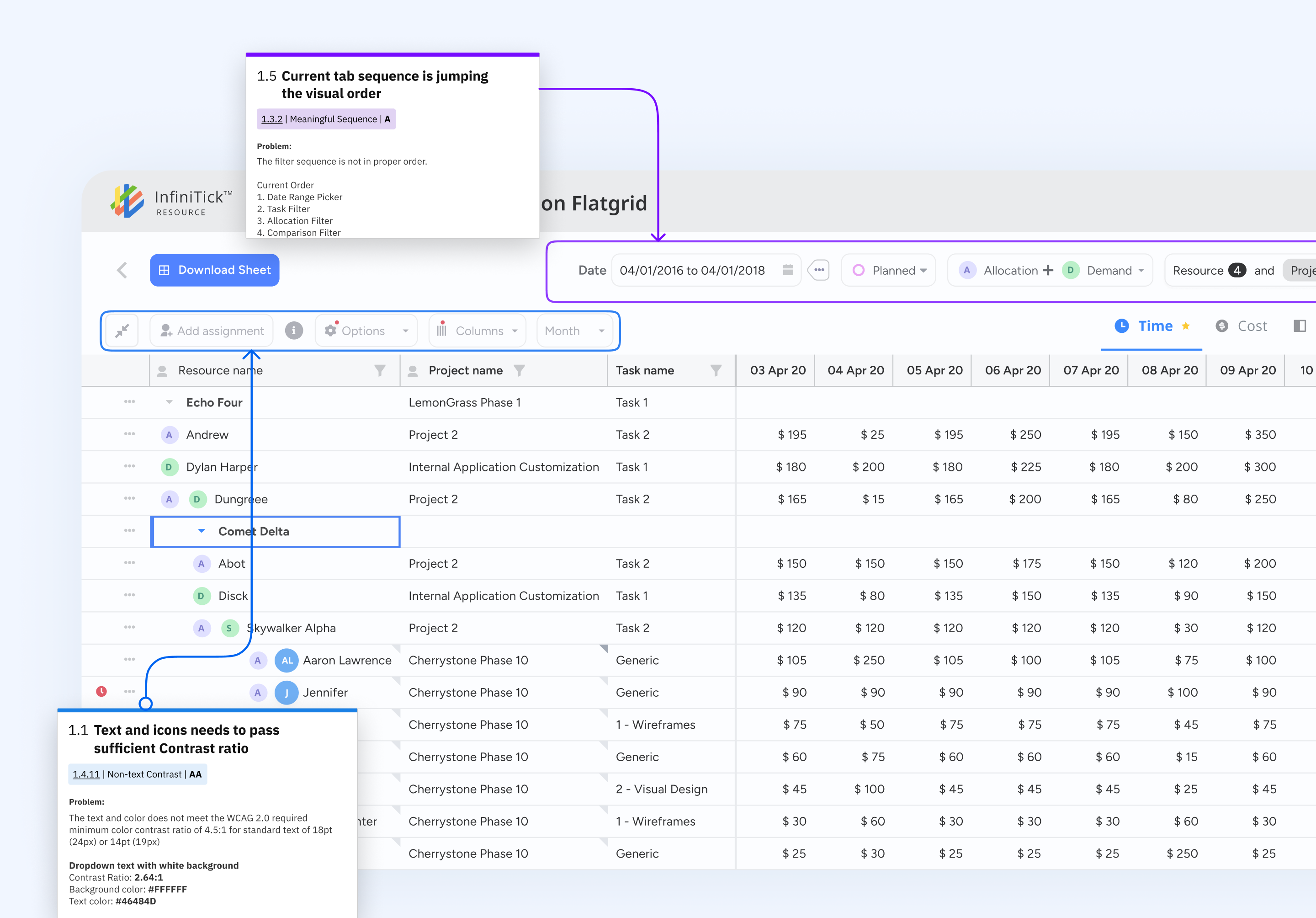Open the Month view dropdown
Image resolution: width=1316 pixels, height=918 pixels.
574,331
